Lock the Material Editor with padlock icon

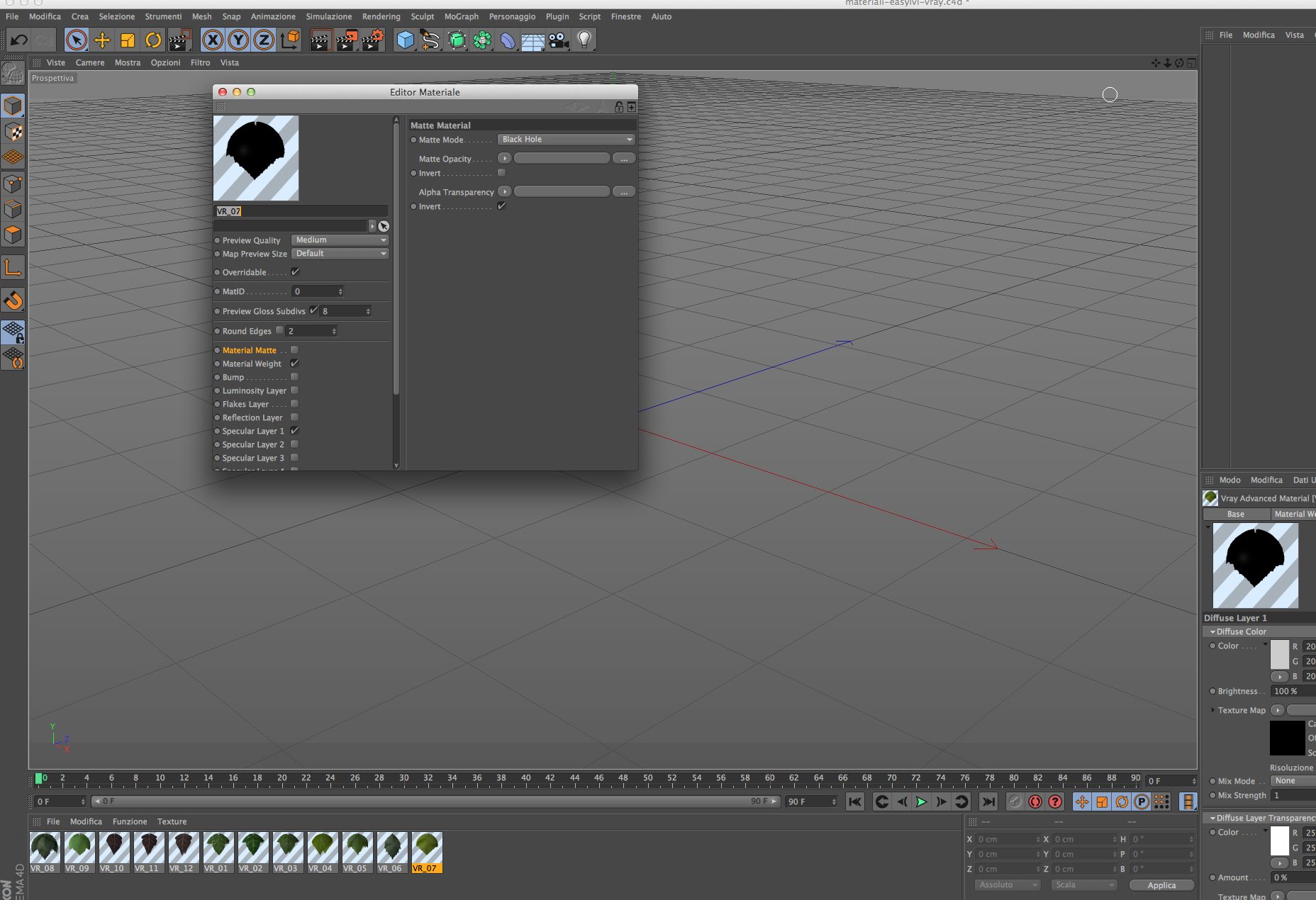619,107
